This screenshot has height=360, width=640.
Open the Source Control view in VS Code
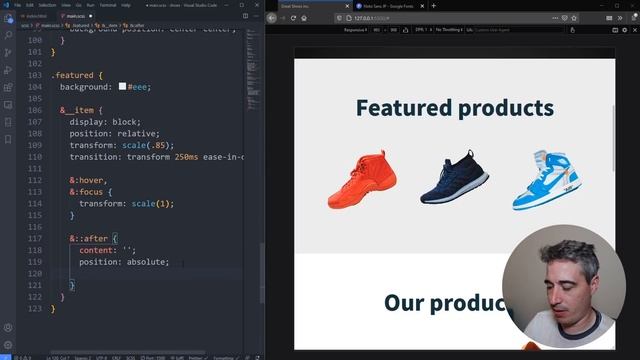[8, 53]
